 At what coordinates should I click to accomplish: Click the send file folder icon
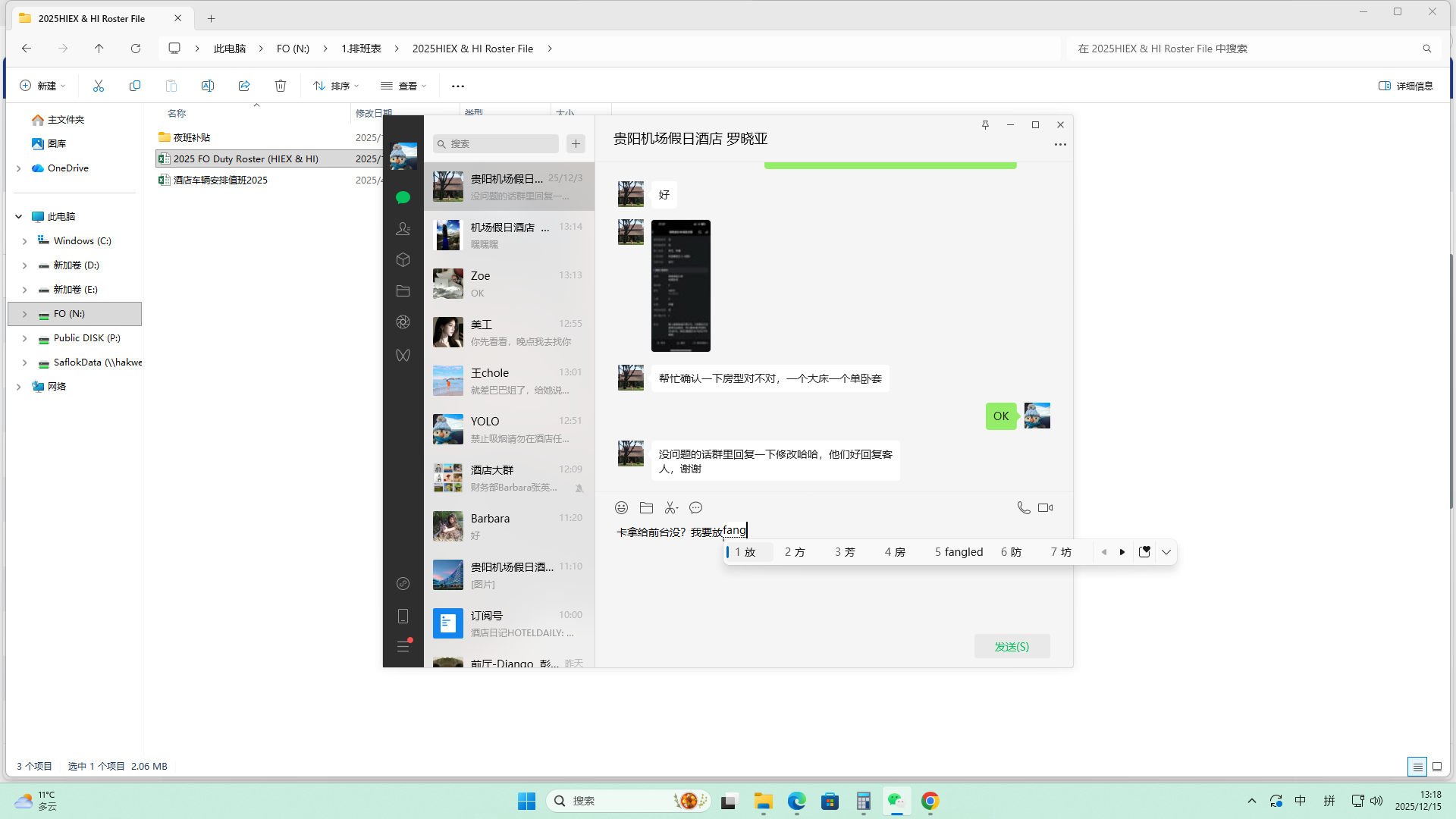[646, 508]
